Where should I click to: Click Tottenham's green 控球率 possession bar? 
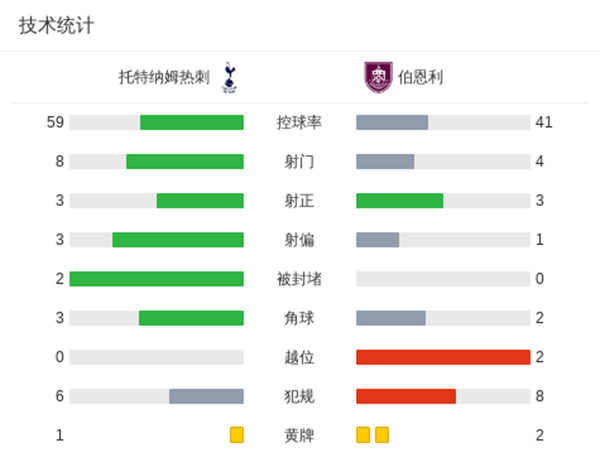[x=192, y=122]
